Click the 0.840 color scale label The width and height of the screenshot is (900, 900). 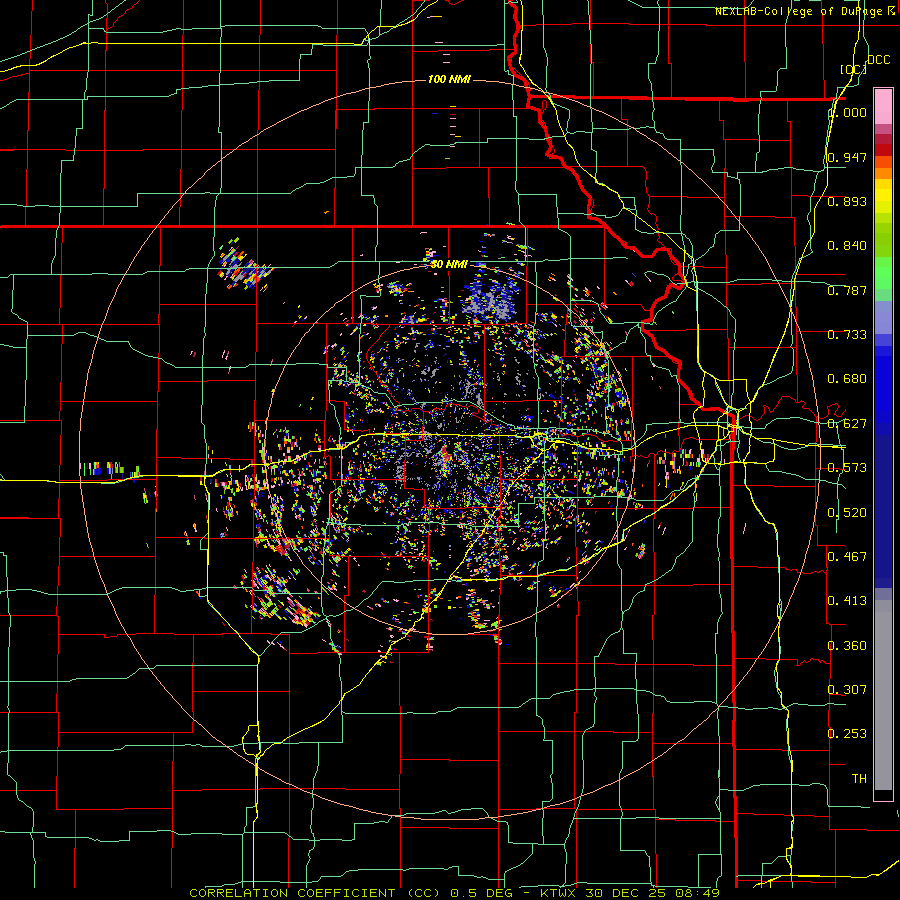click(x=847, y=246)
